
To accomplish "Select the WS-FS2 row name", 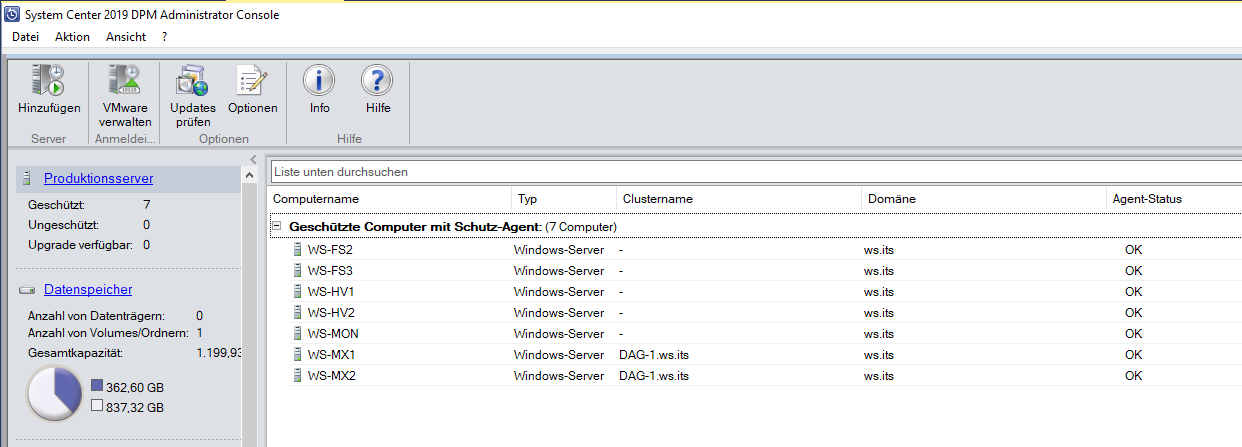I will click(x=330, y=249).
